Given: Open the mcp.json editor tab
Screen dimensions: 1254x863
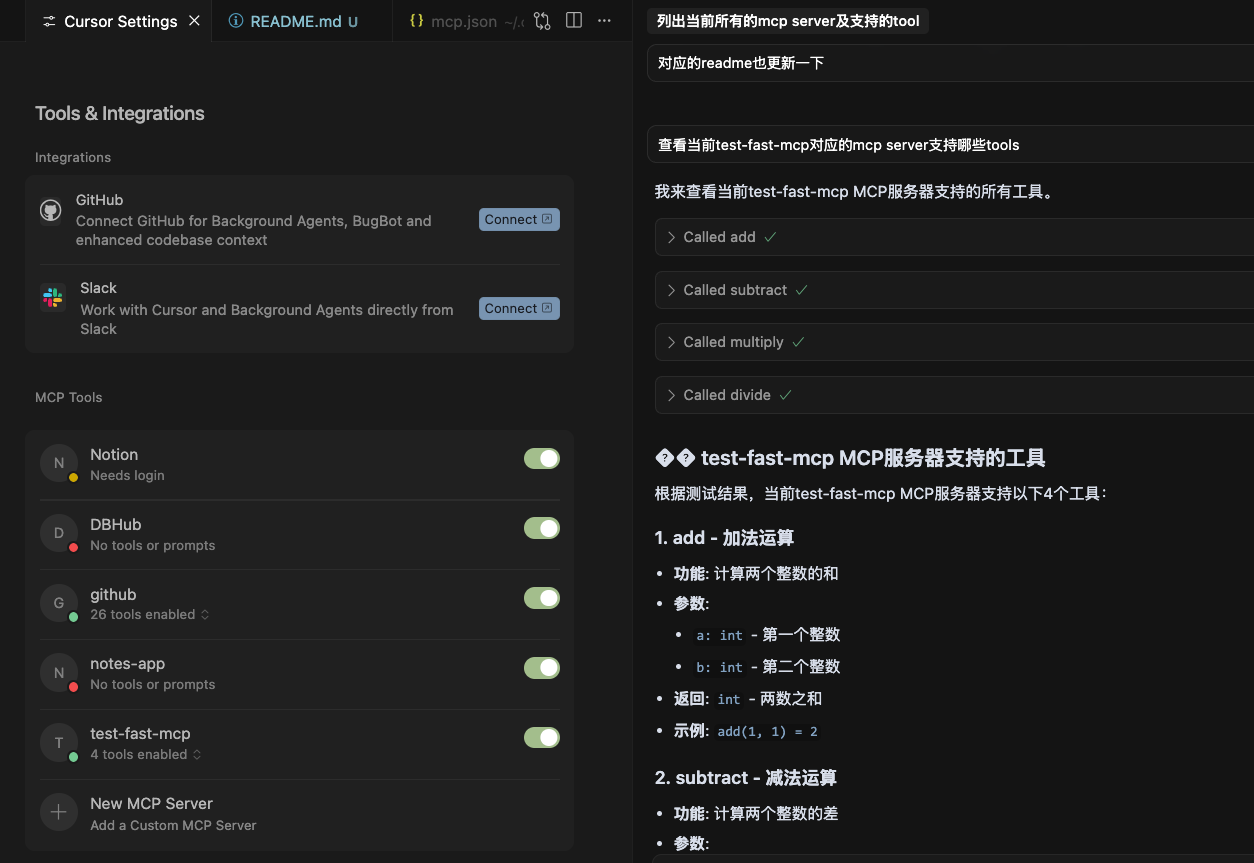Looking at the screenshot, I should [x=464, y=21].
